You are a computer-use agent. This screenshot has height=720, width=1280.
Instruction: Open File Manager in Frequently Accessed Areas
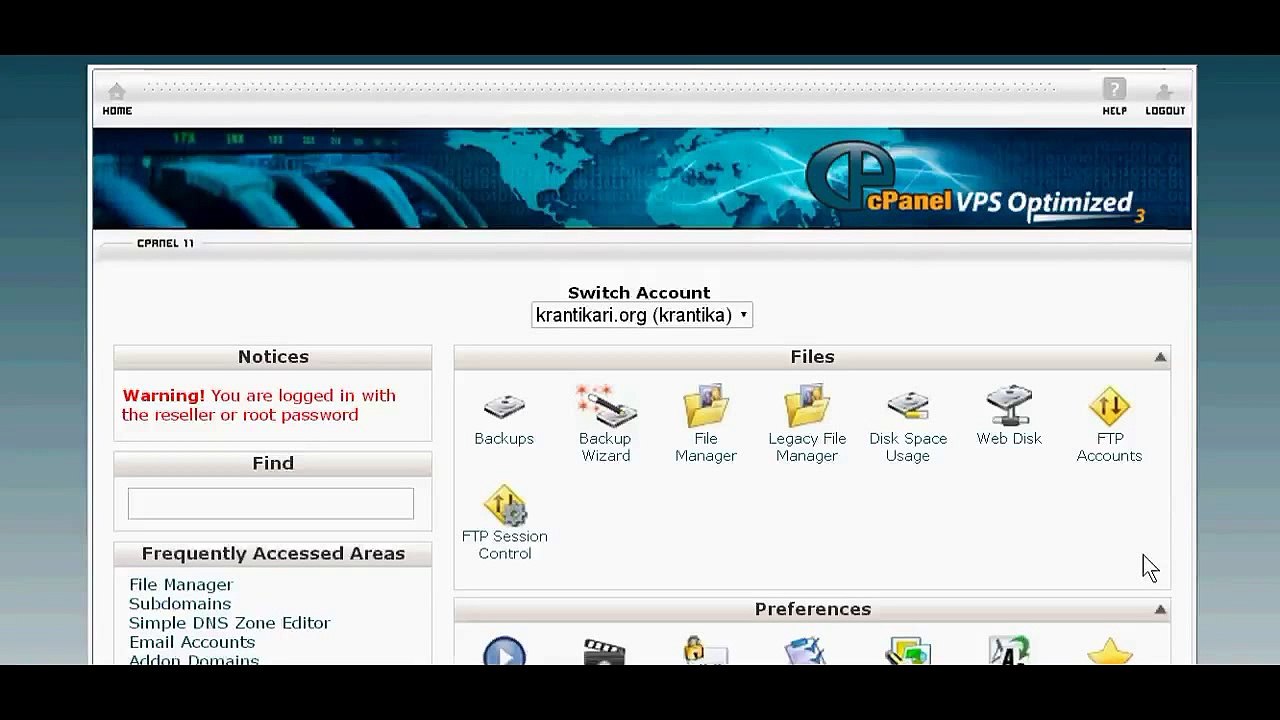181,584
